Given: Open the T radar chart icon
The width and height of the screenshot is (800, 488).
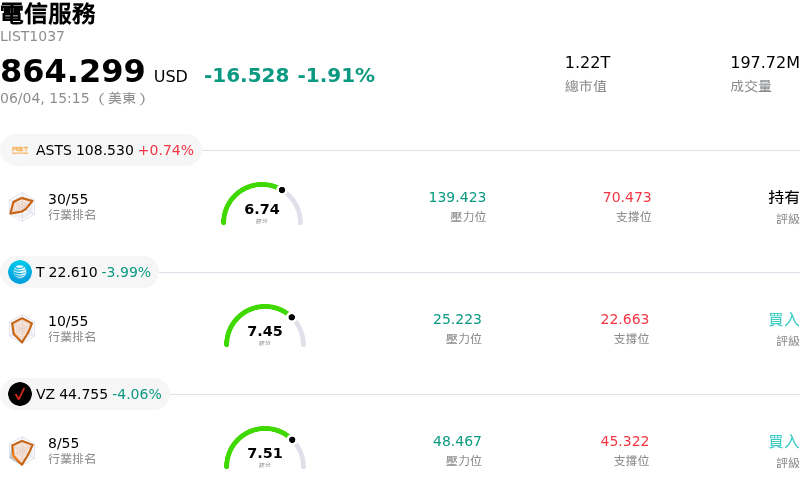Looking at the screenshot, I should 22,329.
